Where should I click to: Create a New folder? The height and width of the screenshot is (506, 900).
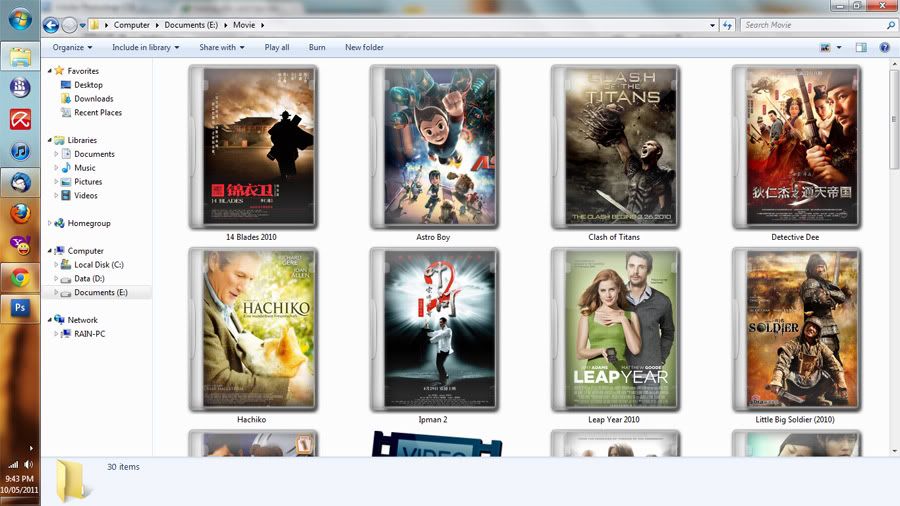coord(364,48)
